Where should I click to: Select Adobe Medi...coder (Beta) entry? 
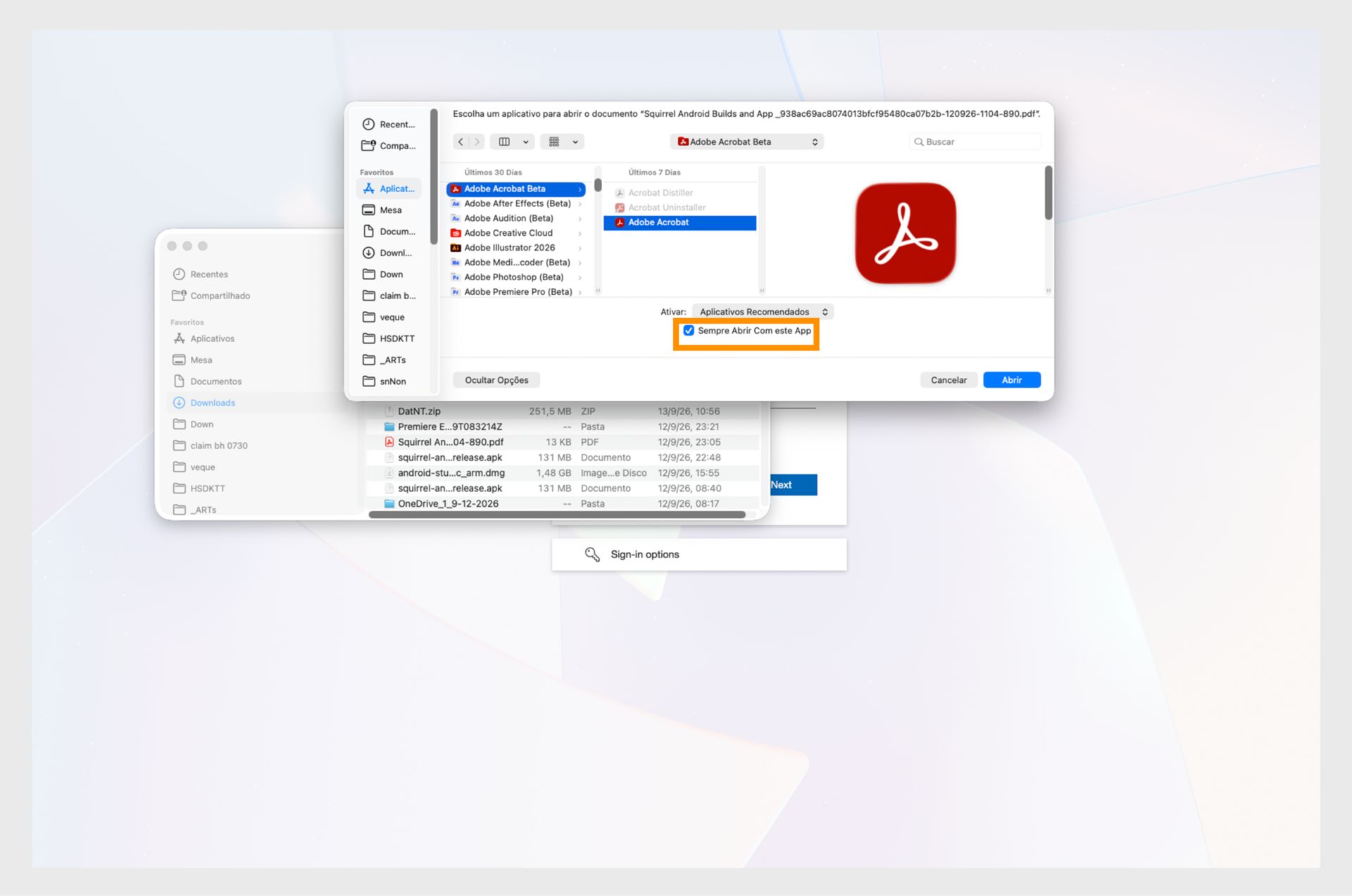pos(515,263)
